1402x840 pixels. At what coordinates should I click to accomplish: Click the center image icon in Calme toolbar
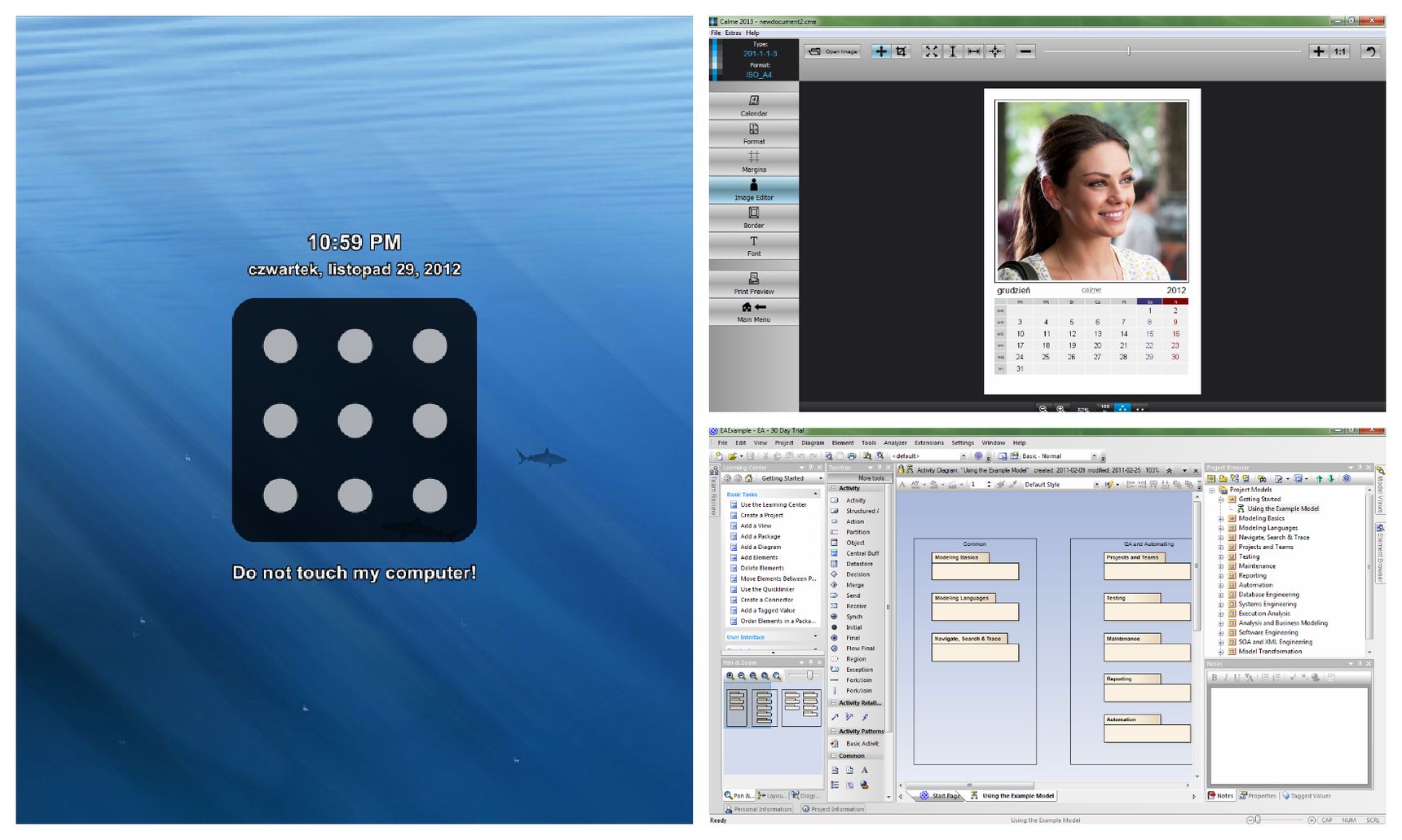point(995,51)
